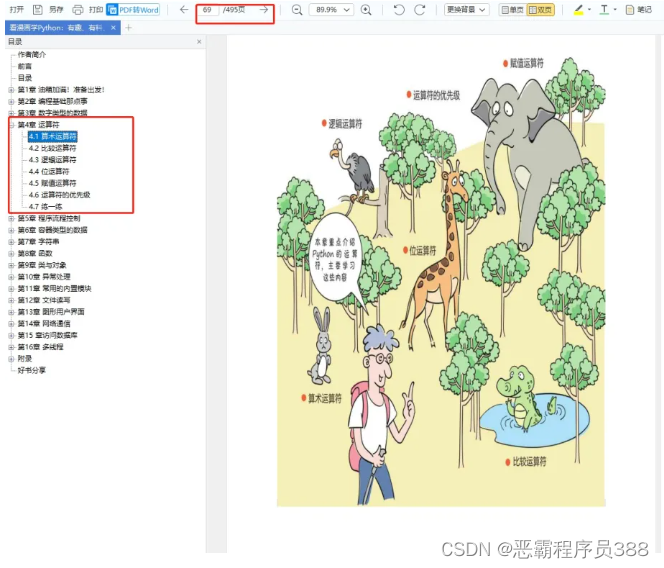Select the text underline T tool
The image size is (664, 568).
(x=604, y=9)
